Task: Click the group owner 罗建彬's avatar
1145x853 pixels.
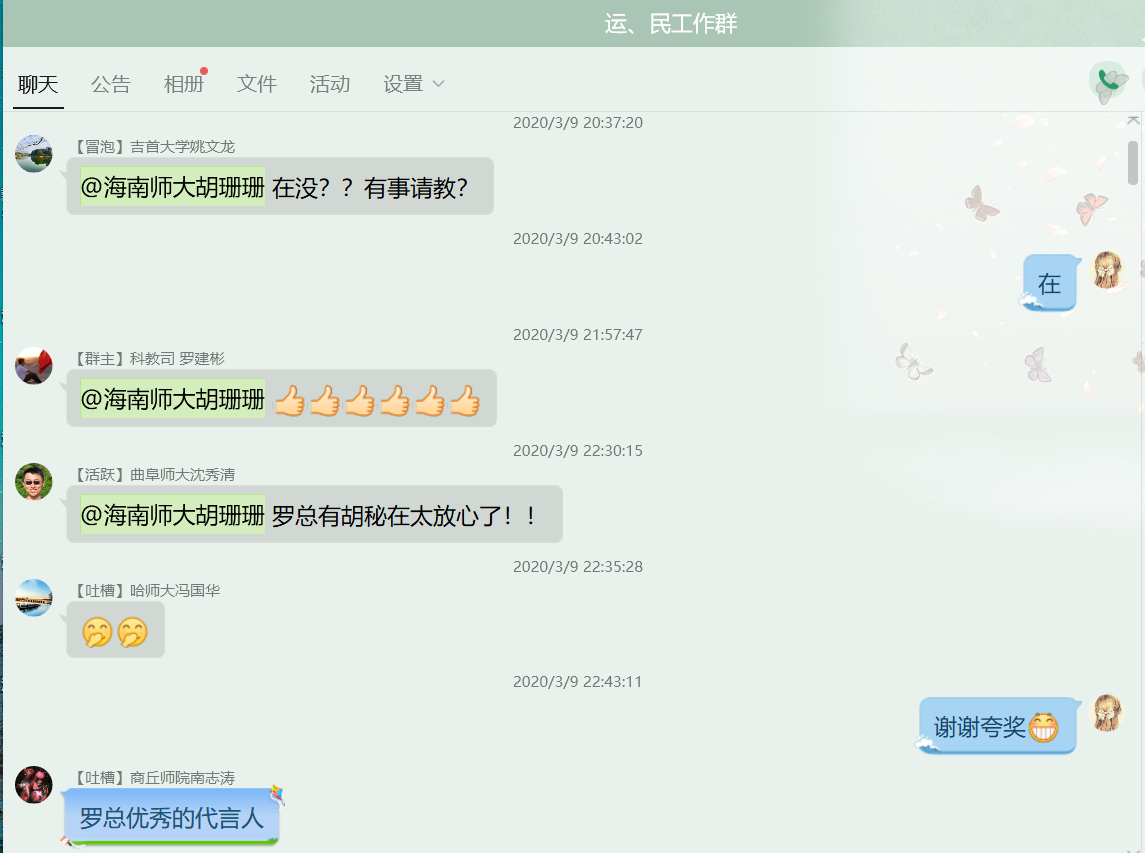Action: [33, 364]
